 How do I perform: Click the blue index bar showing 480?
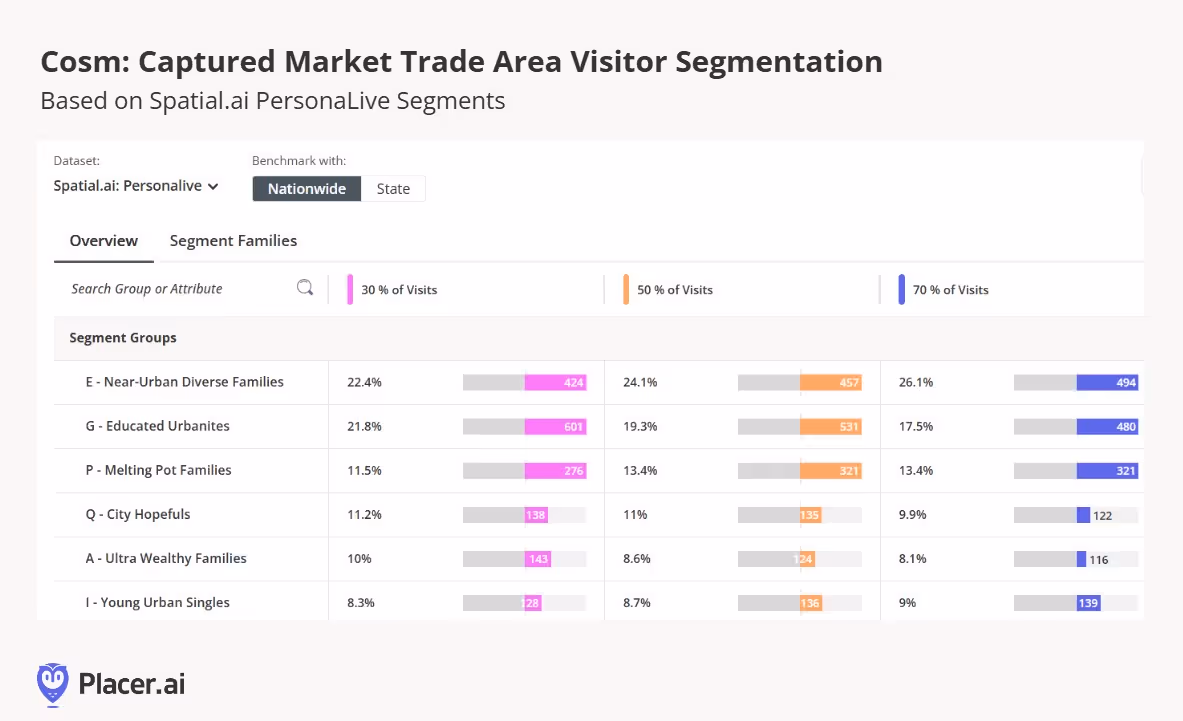1108,426
